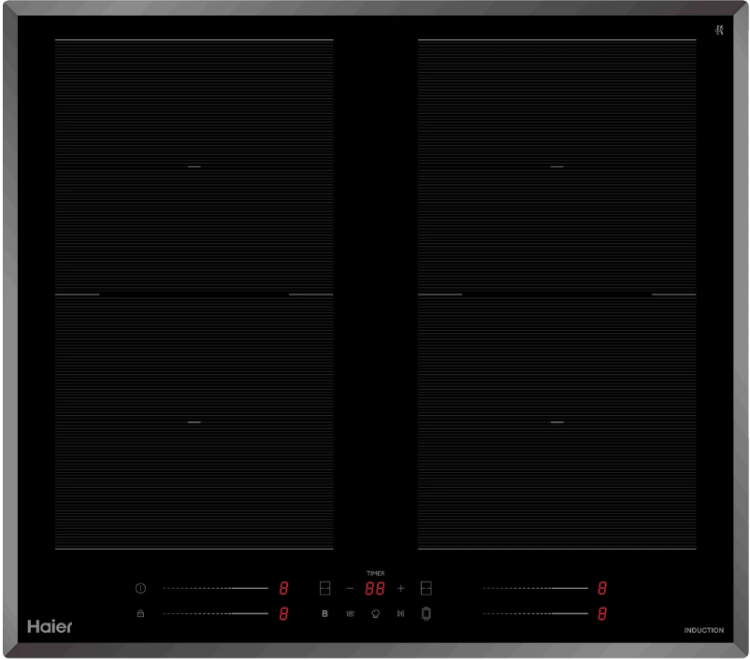
Task: Touch the upper left power slider
Action: coord(215,588)
